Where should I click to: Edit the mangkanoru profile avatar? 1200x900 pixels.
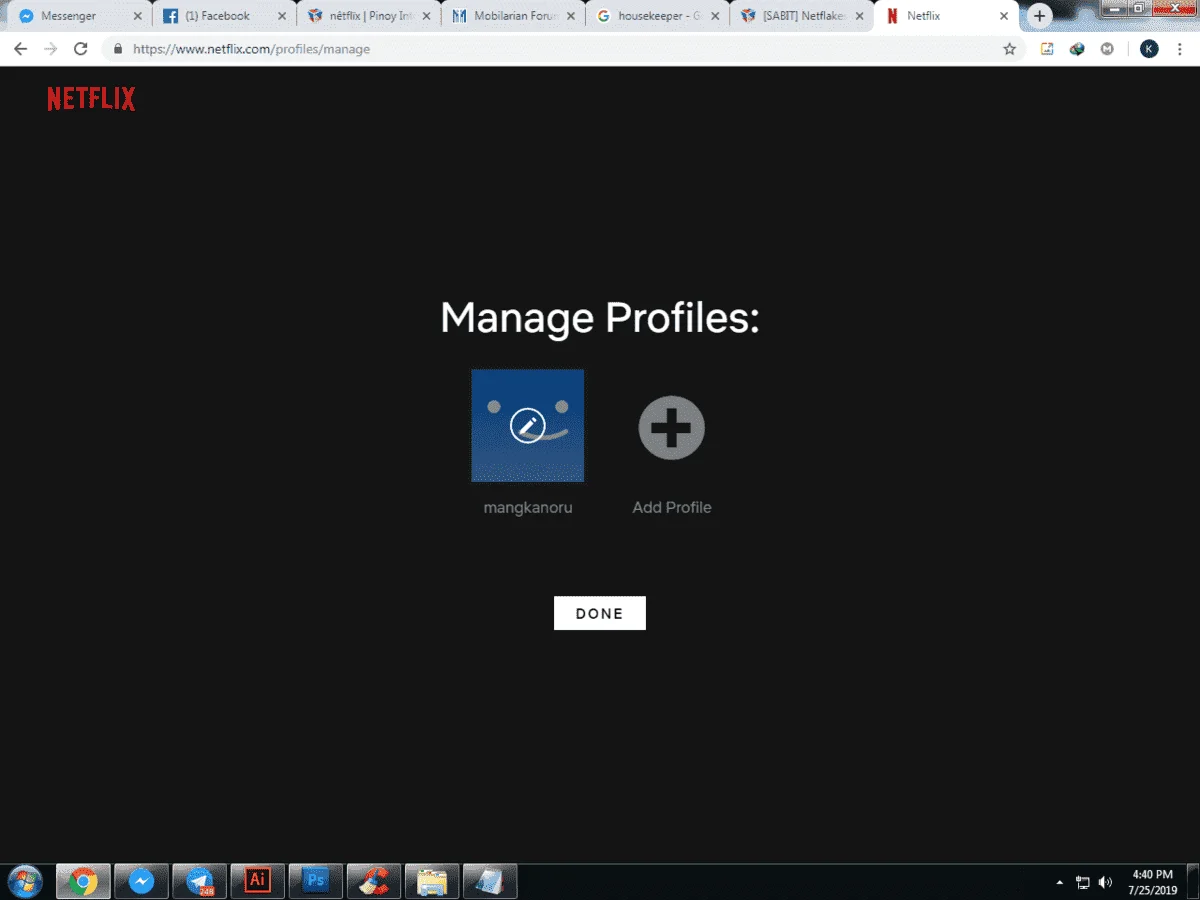[x=528, y=426]
